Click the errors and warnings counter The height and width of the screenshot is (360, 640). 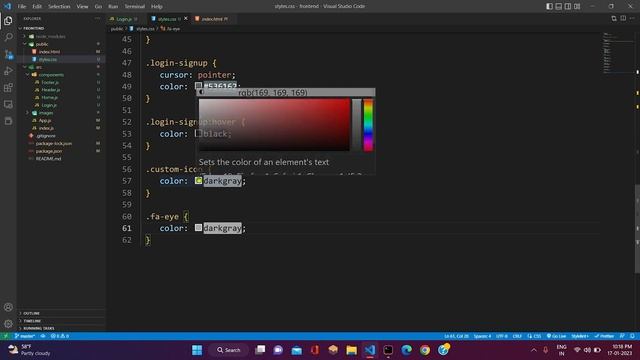click(60, 336)
